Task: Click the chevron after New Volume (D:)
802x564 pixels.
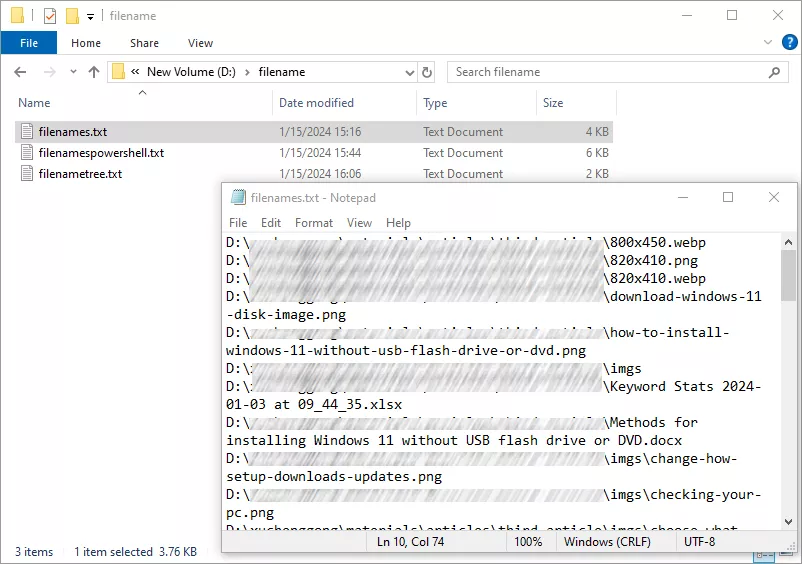Action: pos(247,73)
